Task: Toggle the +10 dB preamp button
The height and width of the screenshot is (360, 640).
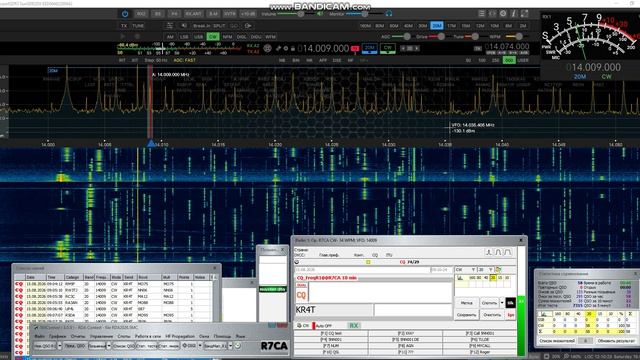Action: pos(248,14)
